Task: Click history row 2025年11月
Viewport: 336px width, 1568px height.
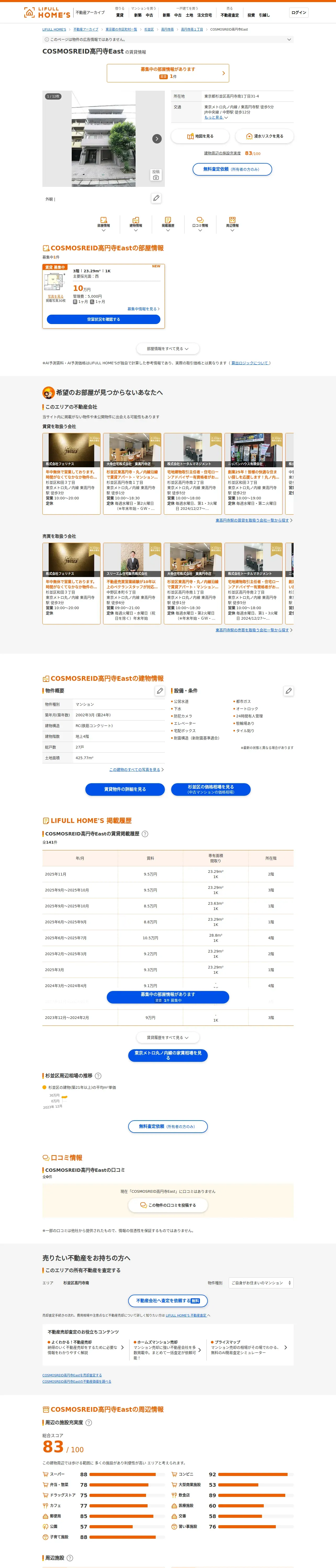Action: [x=168, y=874]
